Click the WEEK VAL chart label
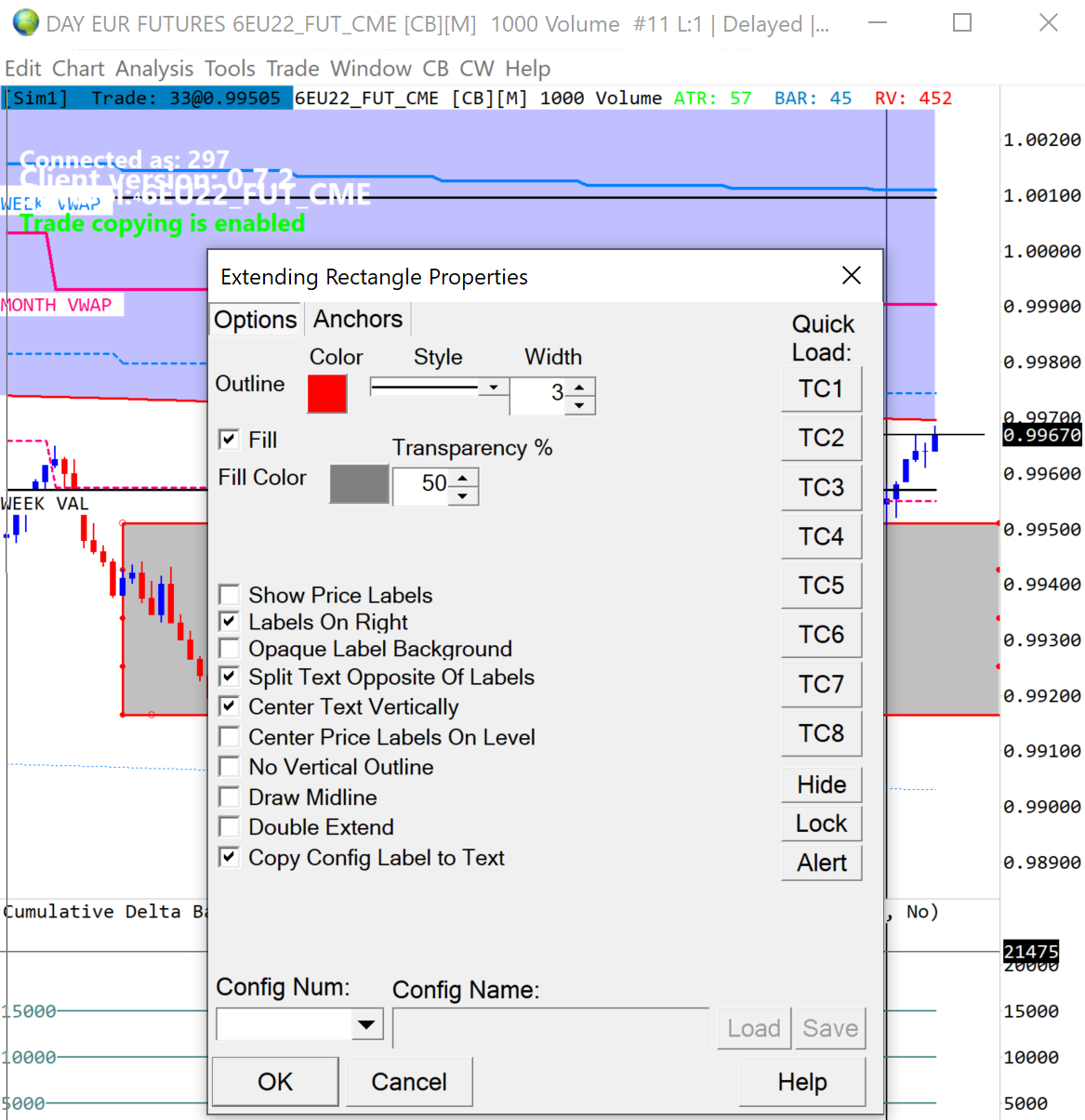 [x=45, y=504]
